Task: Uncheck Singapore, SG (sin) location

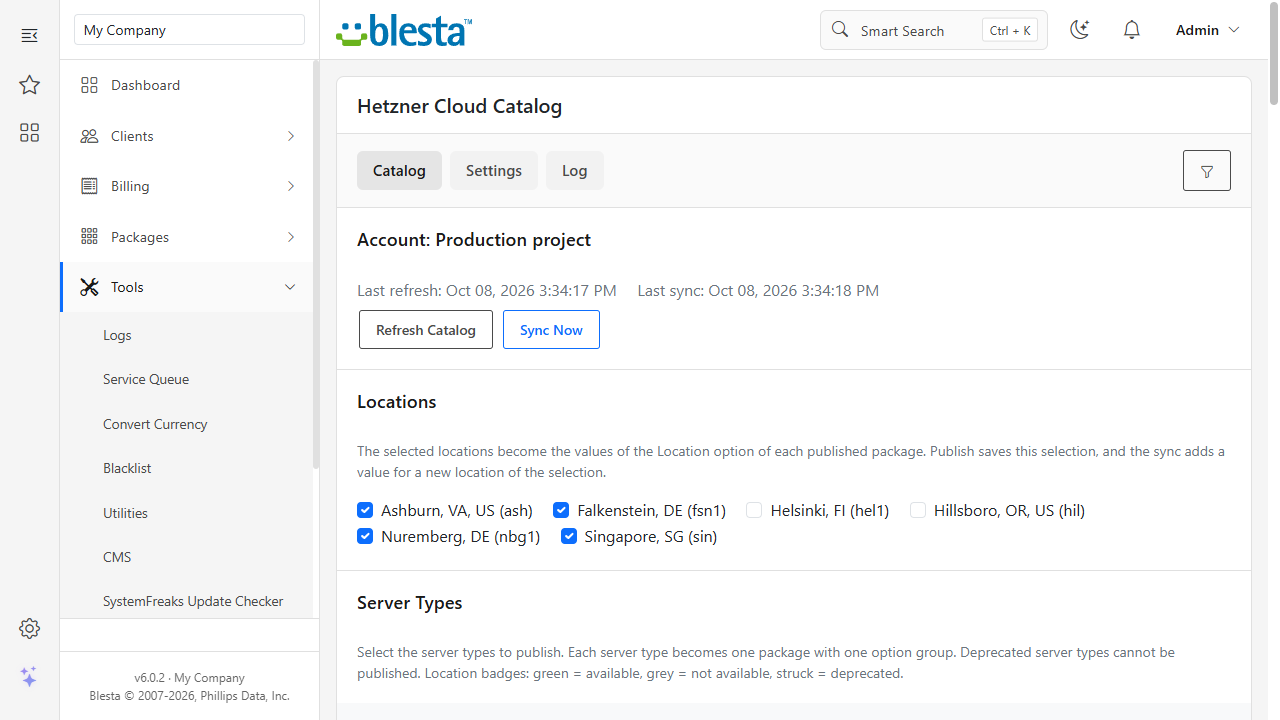Action: pyautogui.click(x=569, y=536)
